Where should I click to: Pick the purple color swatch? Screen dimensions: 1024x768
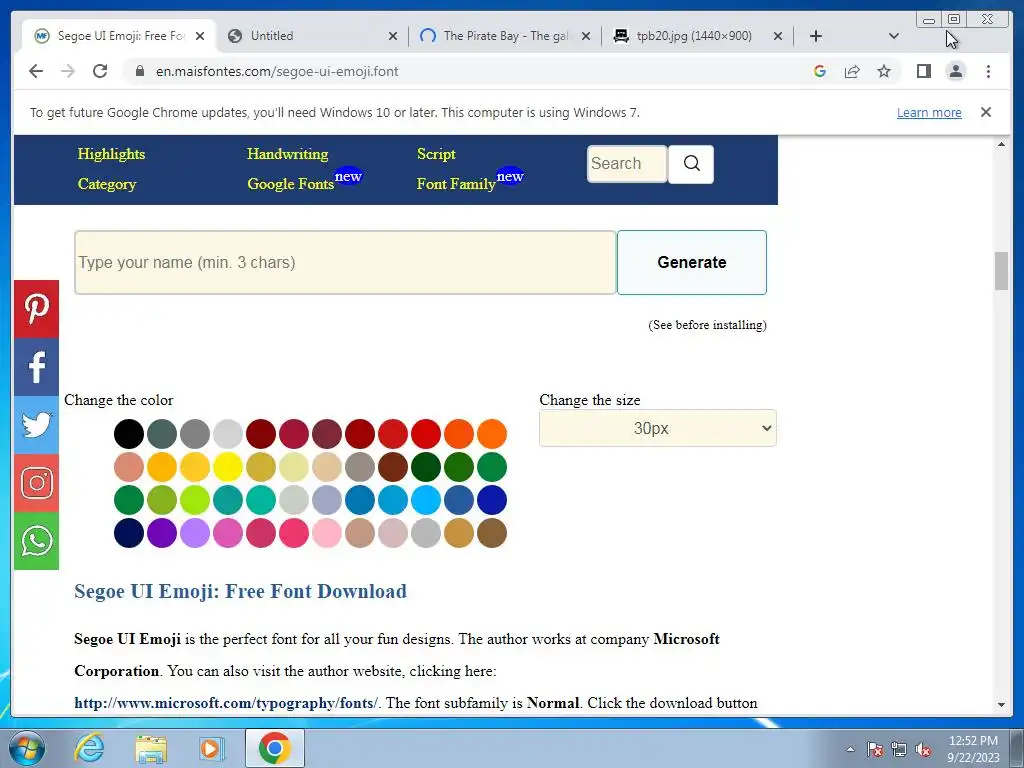click(x=162, y=533)
